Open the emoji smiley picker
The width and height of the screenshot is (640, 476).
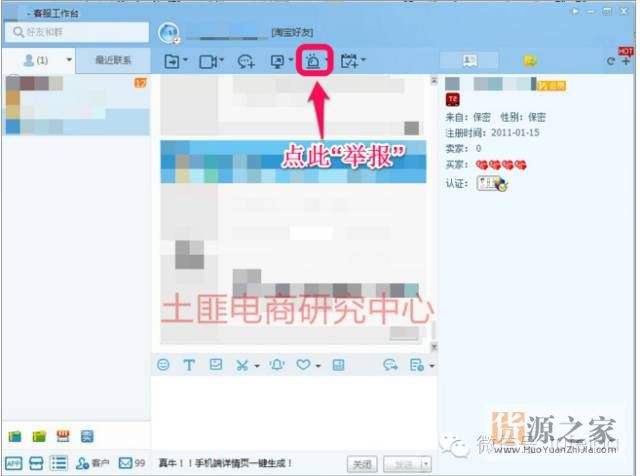(163, 364)
